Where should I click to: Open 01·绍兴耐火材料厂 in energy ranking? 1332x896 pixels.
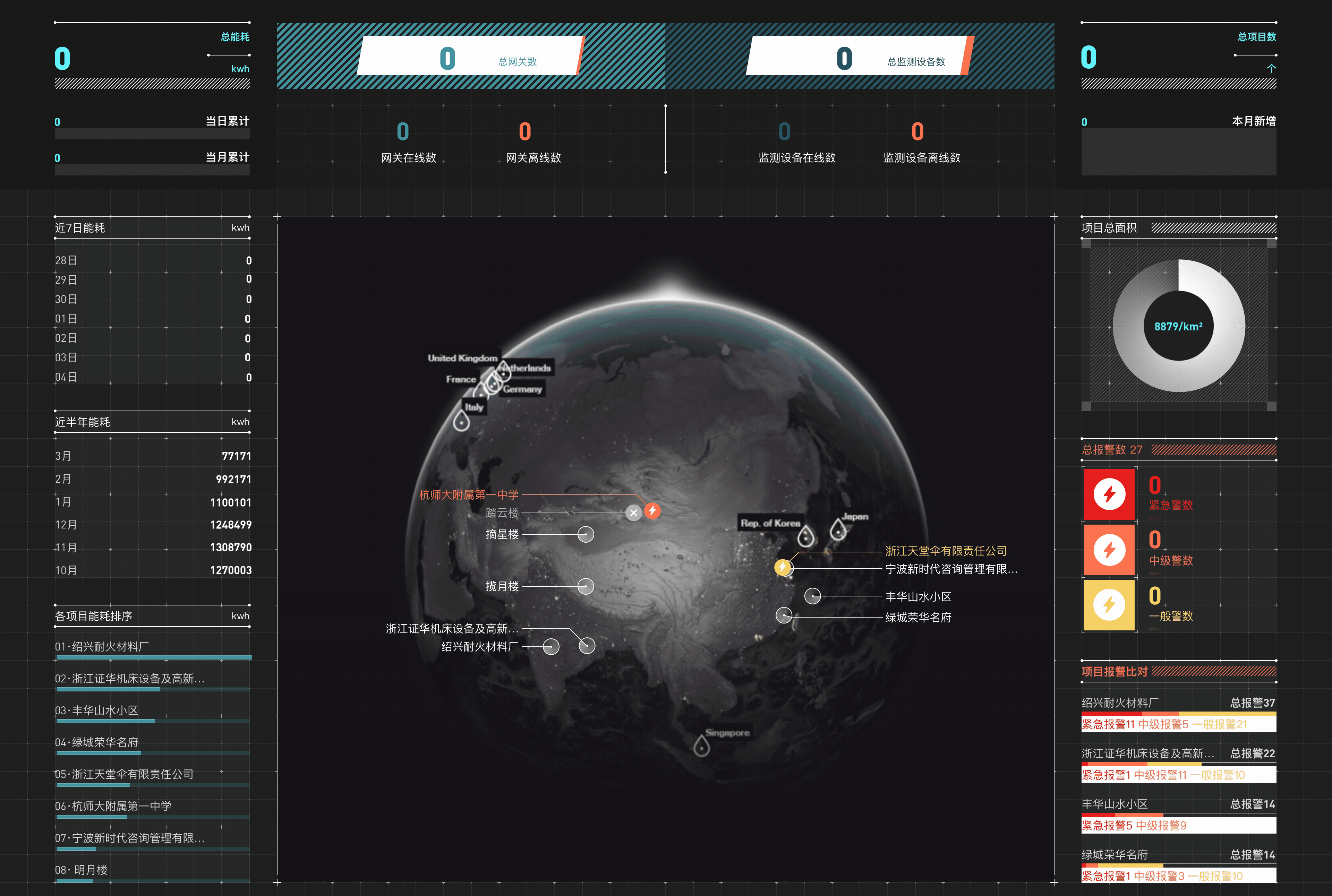(102, 646)
